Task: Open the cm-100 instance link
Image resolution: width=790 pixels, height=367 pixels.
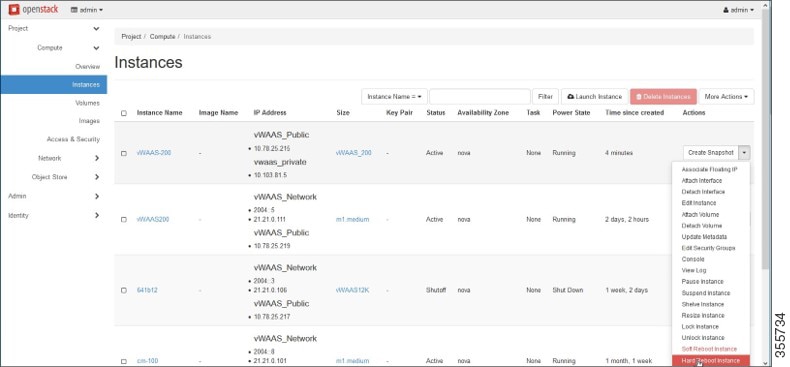Action: click(x=147, y=361)
